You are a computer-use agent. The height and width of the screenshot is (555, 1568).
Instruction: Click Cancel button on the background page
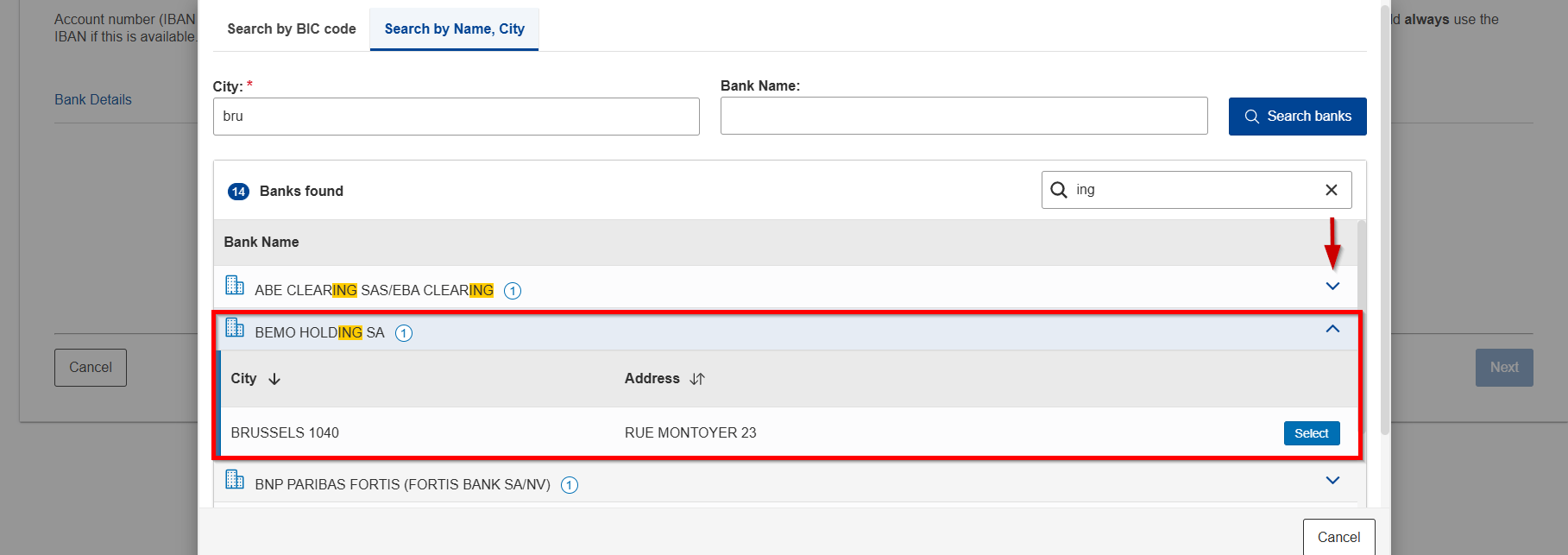[x=91, y=368]
